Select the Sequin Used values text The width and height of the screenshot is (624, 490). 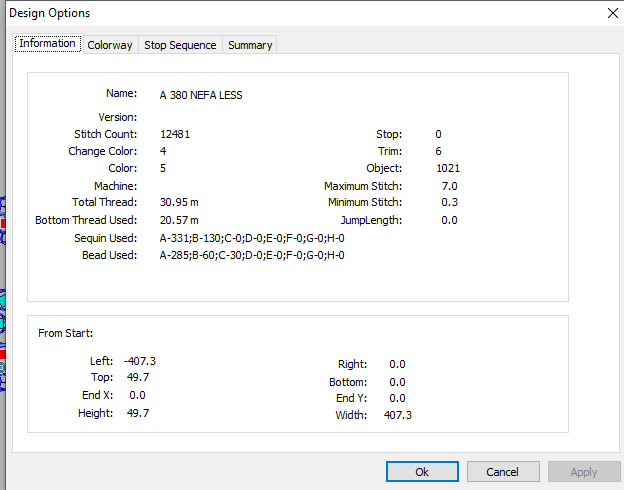pyautogui.click(x=252, y=238)
